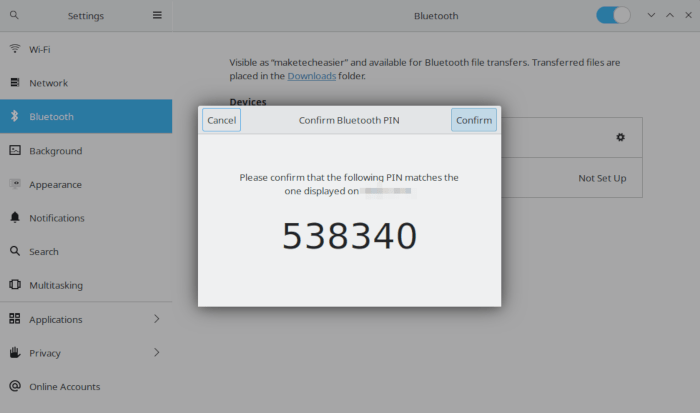Click the Network icon in sidebar
Image resolution: width=700 pixels, height=413 pixels.
(x=15, y=82)
